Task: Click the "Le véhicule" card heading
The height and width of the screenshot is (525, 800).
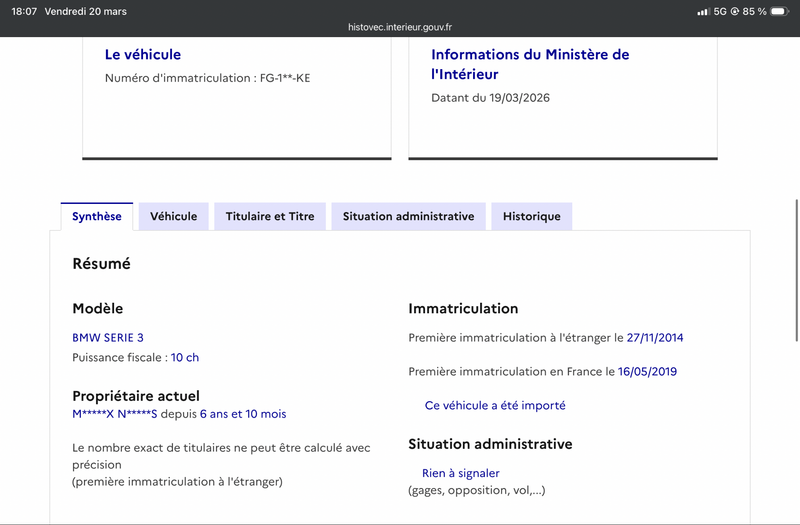Action: coord(143,54)
